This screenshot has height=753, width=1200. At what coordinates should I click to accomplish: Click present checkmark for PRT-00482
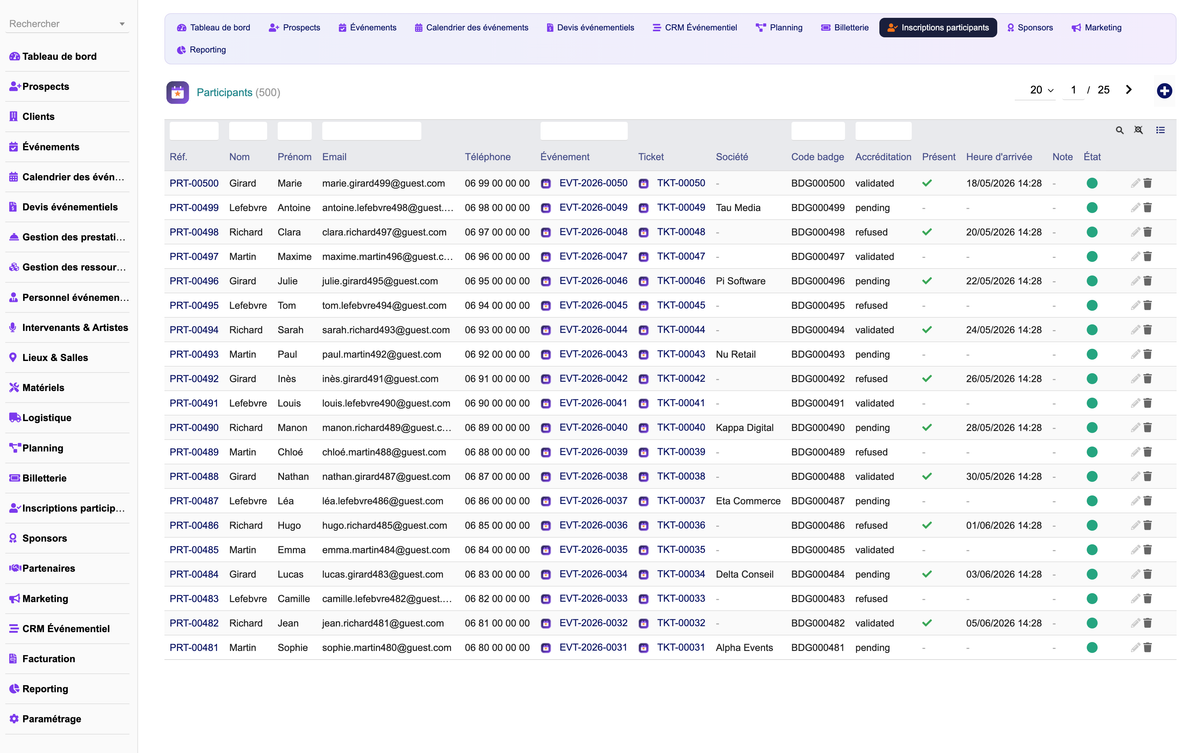click(927, 623)
